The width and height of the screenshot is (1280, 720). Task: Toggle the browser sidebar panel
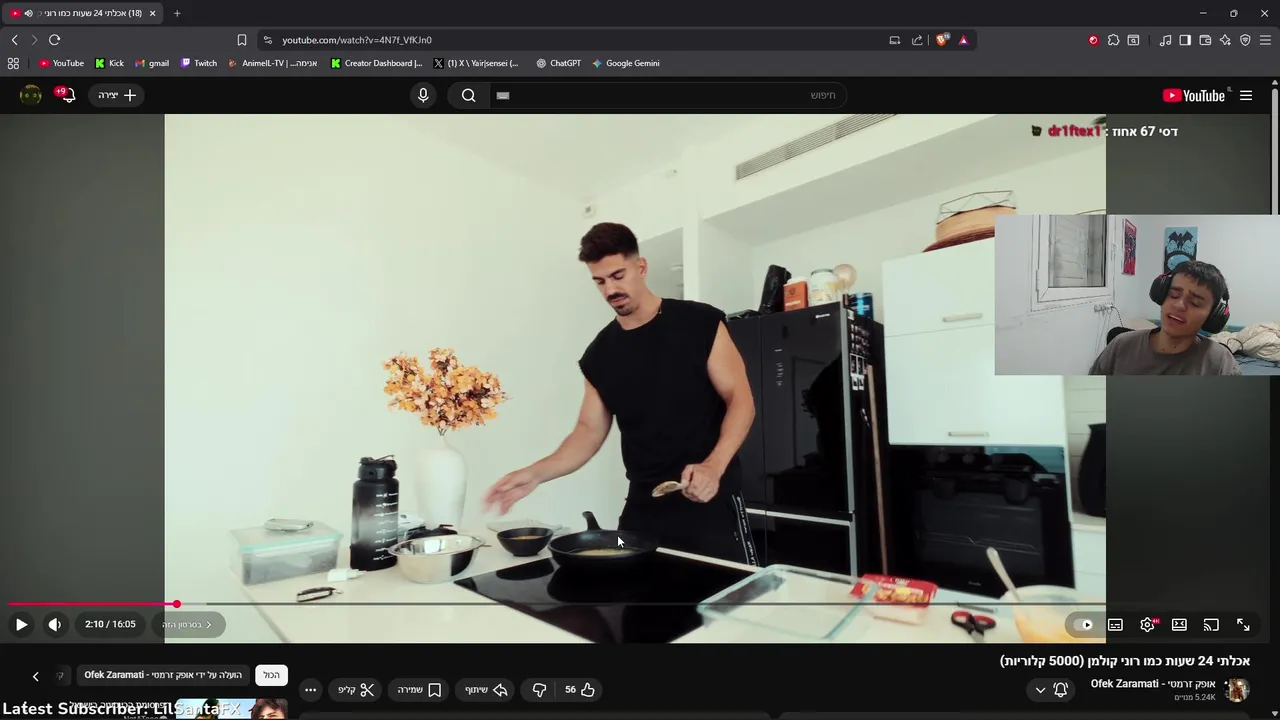tap(1185, 40)
